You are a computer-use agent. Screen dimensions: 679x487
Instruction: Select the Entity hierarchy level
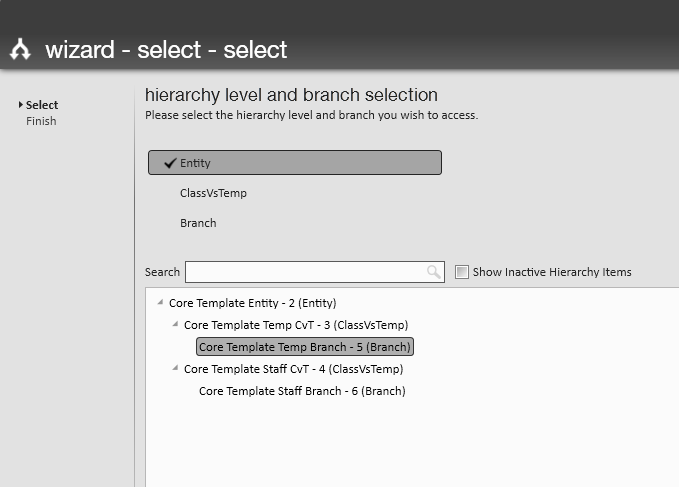[x=295, y=163]
